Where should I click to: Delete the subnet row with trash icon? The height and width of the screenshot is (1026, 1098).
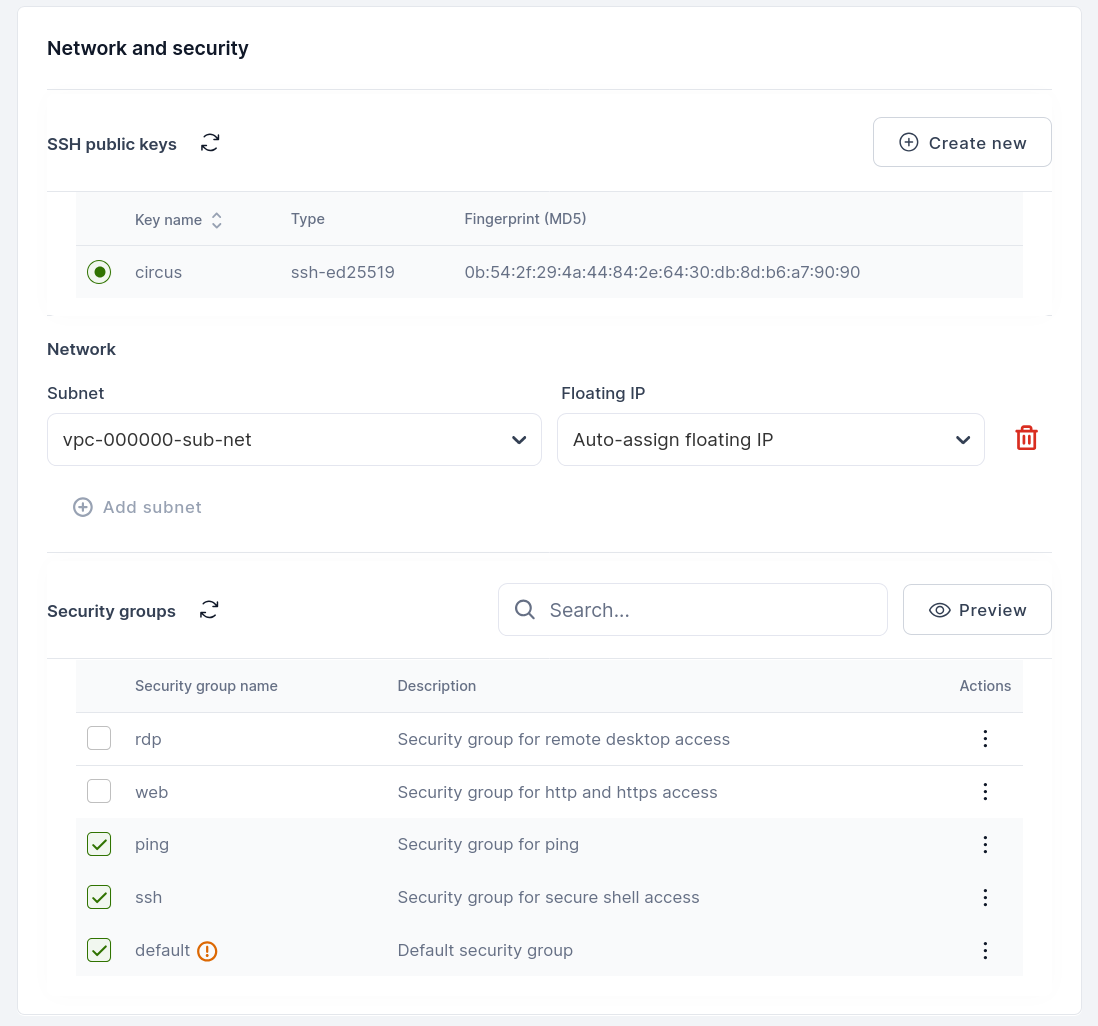click(x=1026, y=438)
